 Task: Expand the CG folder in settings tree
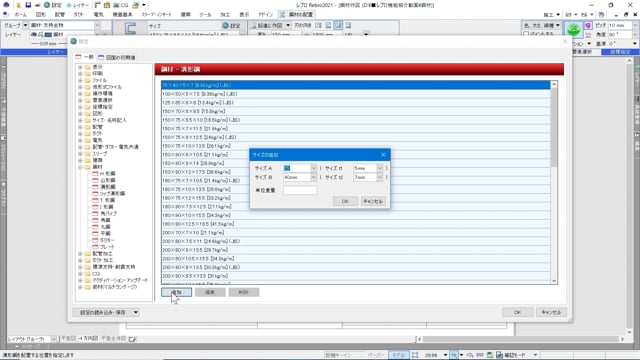(80, 273)
